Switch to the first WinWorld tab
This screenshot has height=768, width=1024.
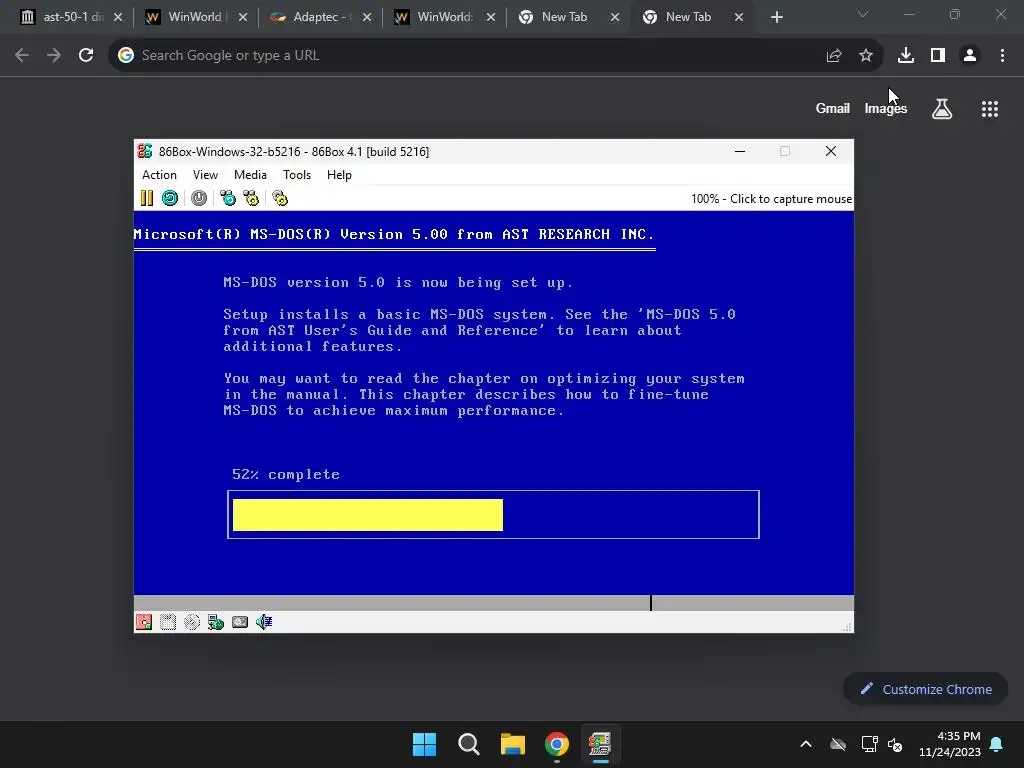[x=196, y=17]
